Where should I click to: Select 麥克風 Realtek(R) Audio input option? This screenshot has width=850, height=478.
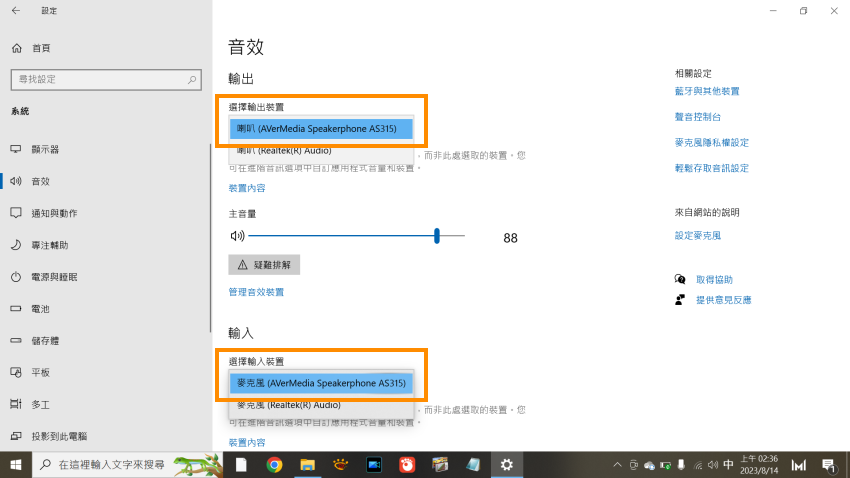tap(321, 405)
